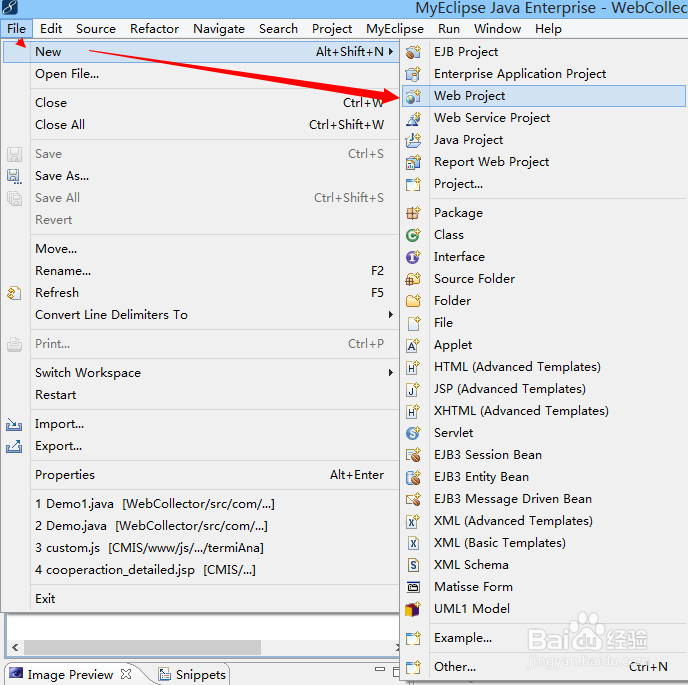
Task: Open the MyEclipse menu
Action: pyautogui.click(x=395, y=29)
